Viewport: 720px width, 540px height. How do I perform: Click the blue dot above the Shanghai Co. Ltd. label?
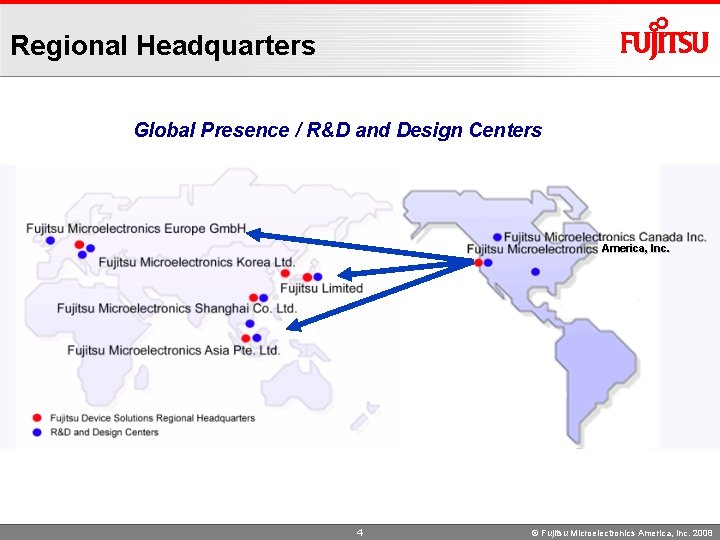pos(264,298)
